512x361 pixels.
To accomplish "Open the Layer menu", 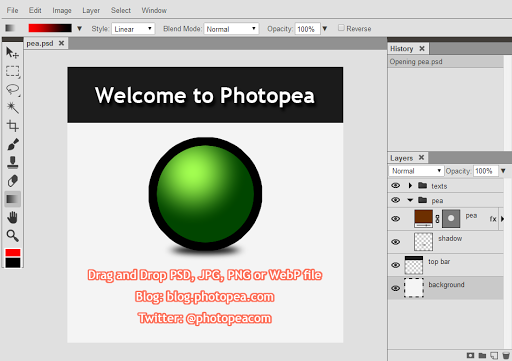I will pos(91,11).
